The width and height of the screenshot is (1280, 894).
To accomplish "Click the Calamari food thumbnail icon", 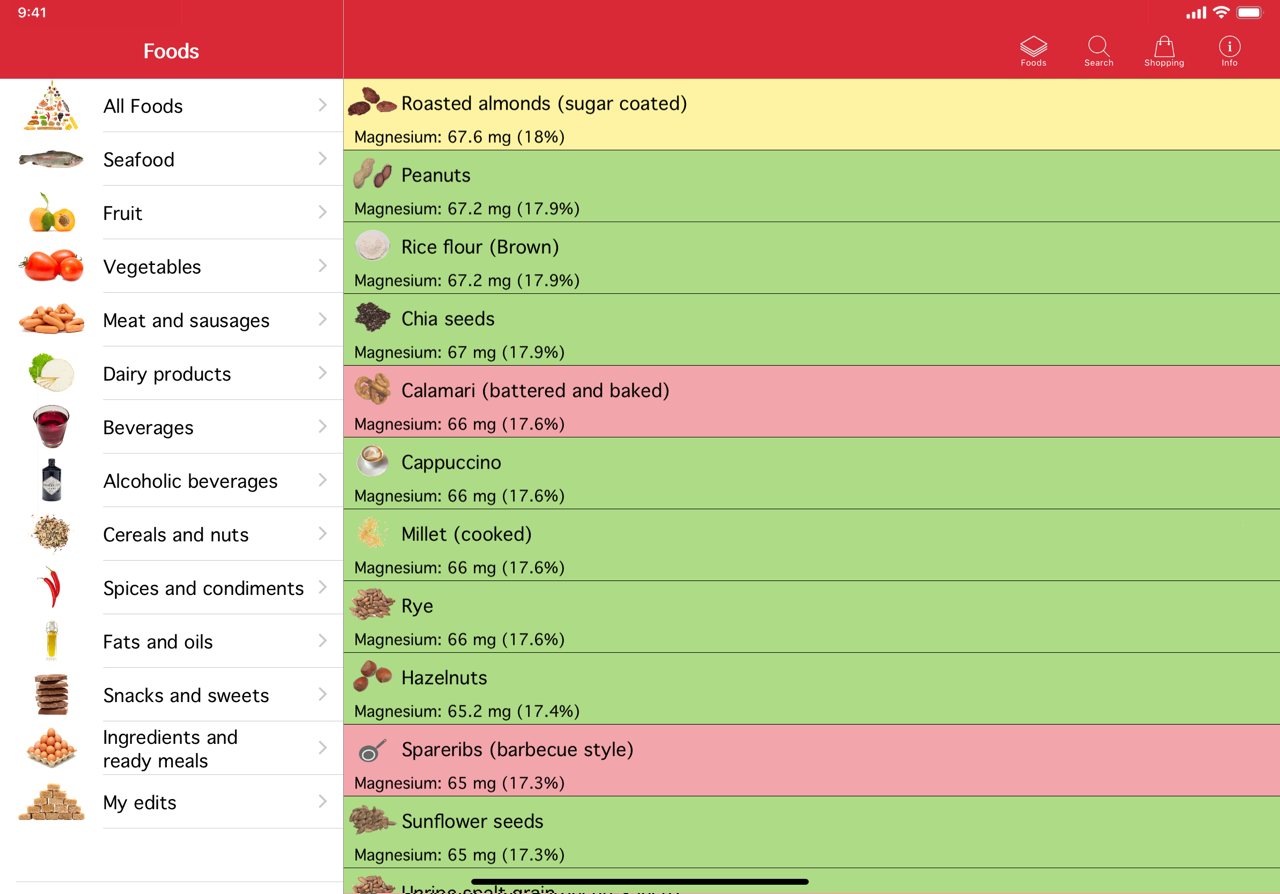I will tap(372, 389).
